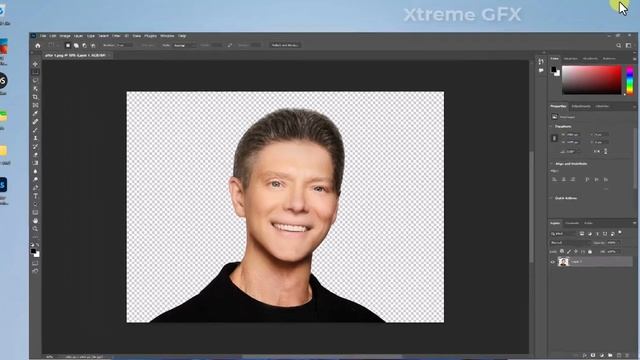Open the layer Kind filter dropdown

coord(563,234)
